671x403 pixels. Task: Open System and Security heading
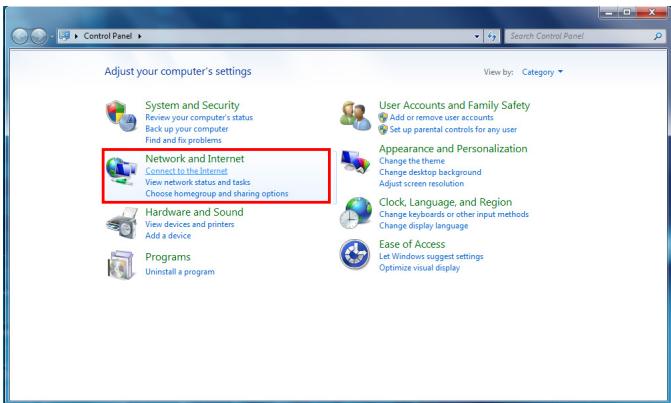tap(192, 105)
